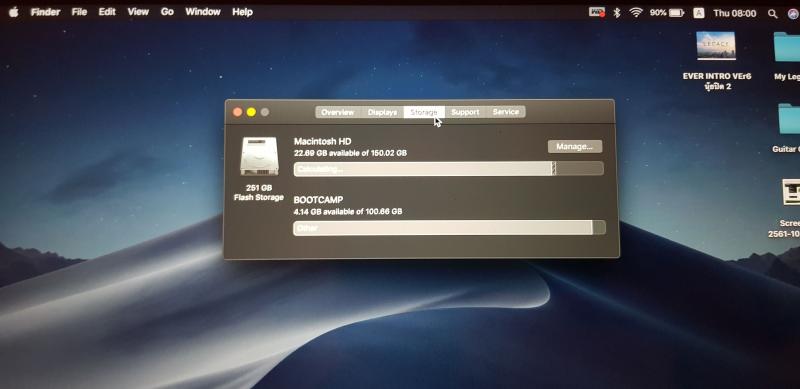Click the Bluetooth status icon
Image resolution: width=800 pixels, height=389 pixels.
click(x=617, y=13)
